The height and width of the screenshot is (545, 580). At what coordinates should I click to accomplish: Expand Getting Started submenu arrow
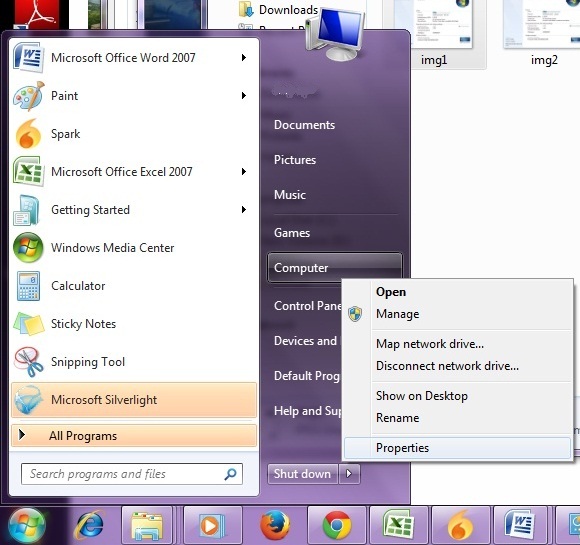tap(243, 210)
